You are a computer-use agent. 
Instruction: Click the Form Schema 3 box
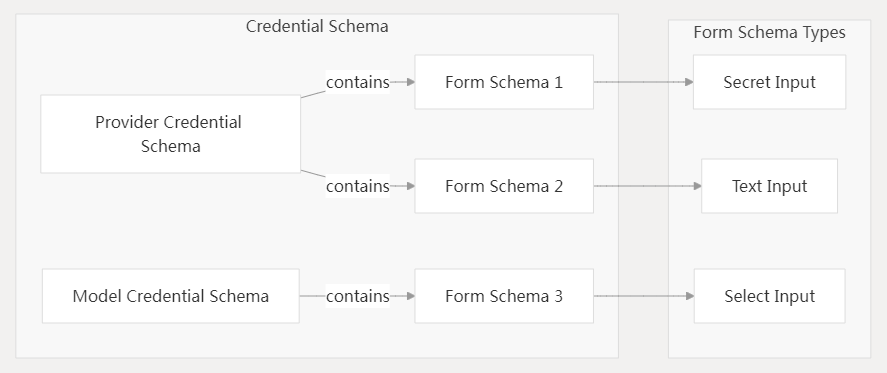[x=504, y=296]
